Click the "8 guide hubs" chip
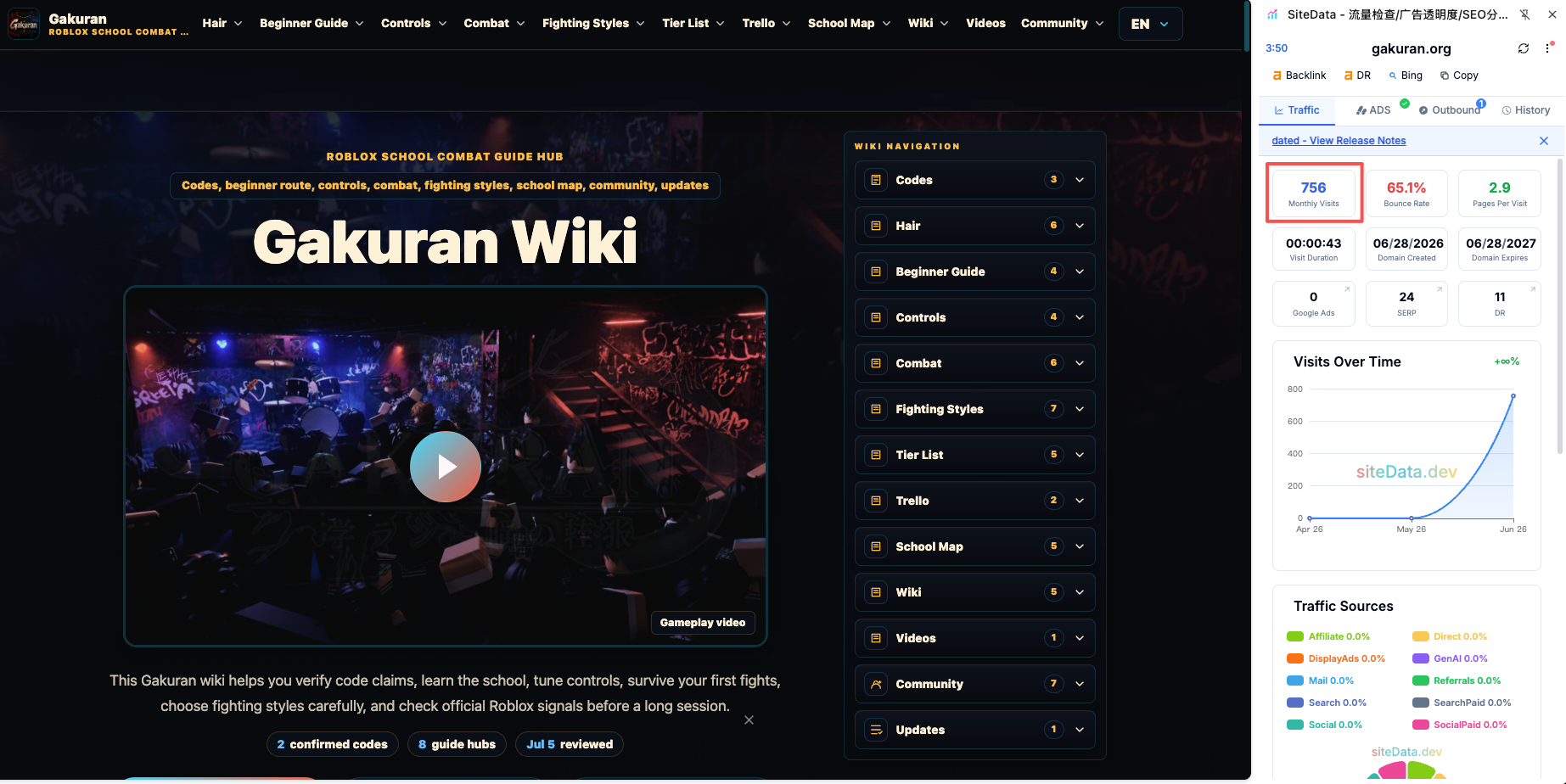 point(457,744)
